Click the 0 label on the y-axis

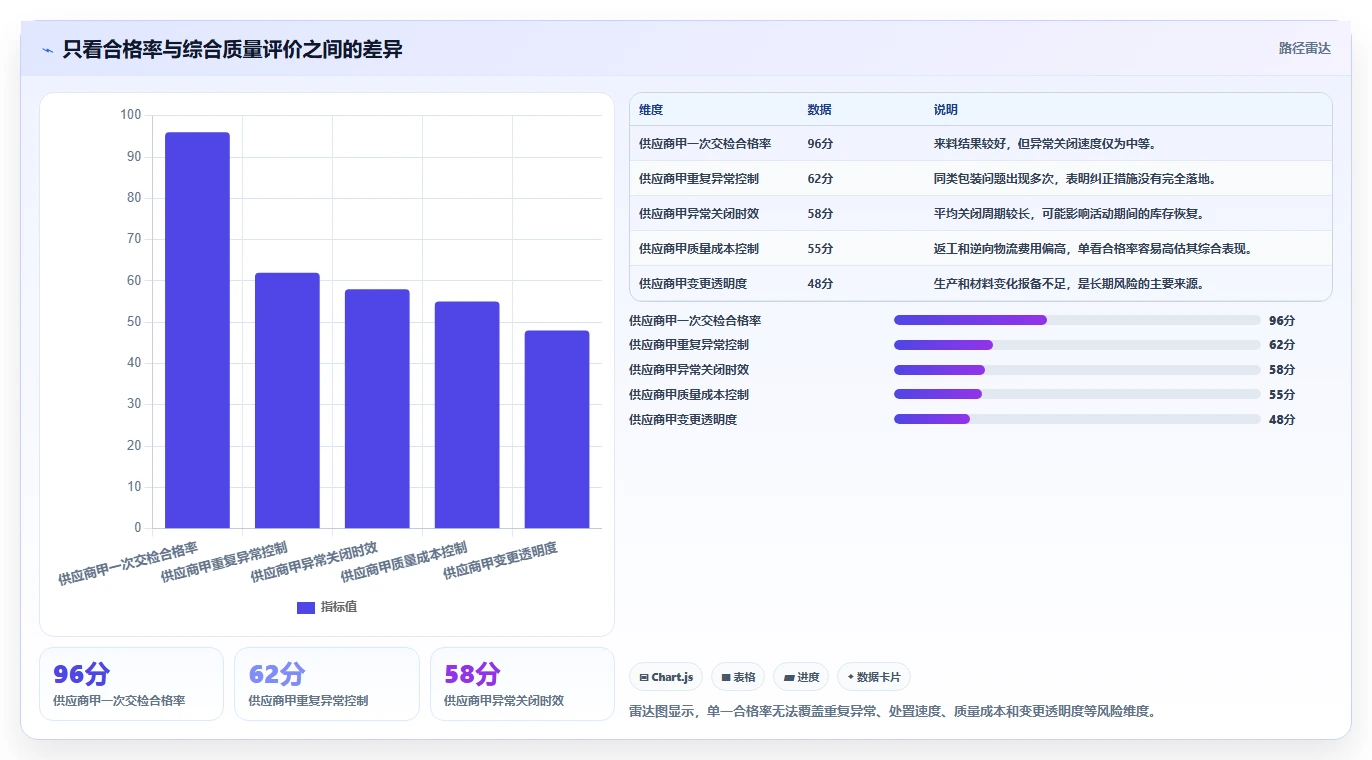coord(138,528)
